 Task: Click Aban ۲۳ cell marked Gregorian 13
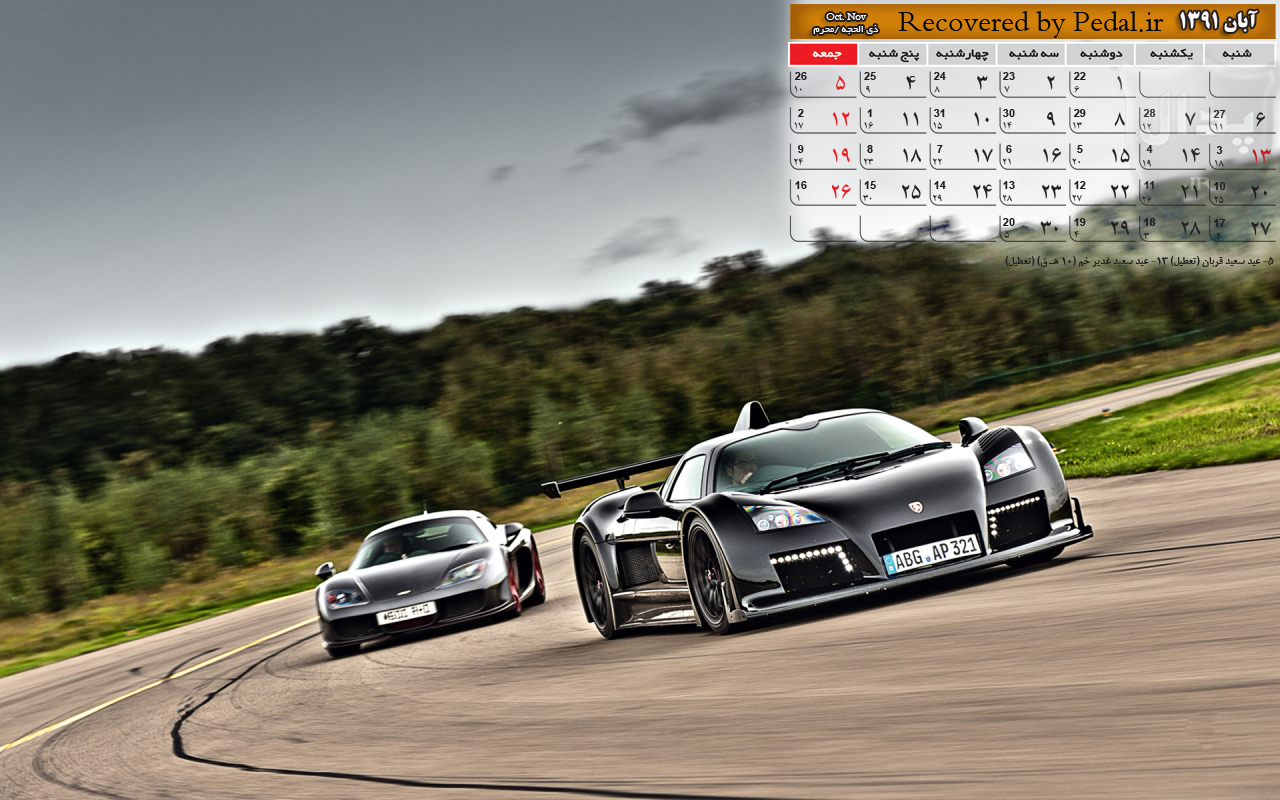[1031, 191]
